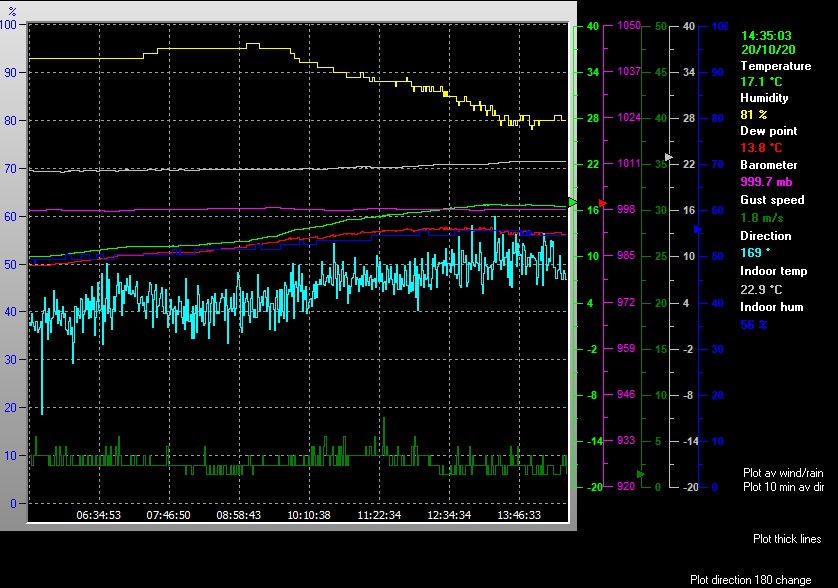
Task: Select the Temperature label in legend
Action: click(x=775, y=66)
